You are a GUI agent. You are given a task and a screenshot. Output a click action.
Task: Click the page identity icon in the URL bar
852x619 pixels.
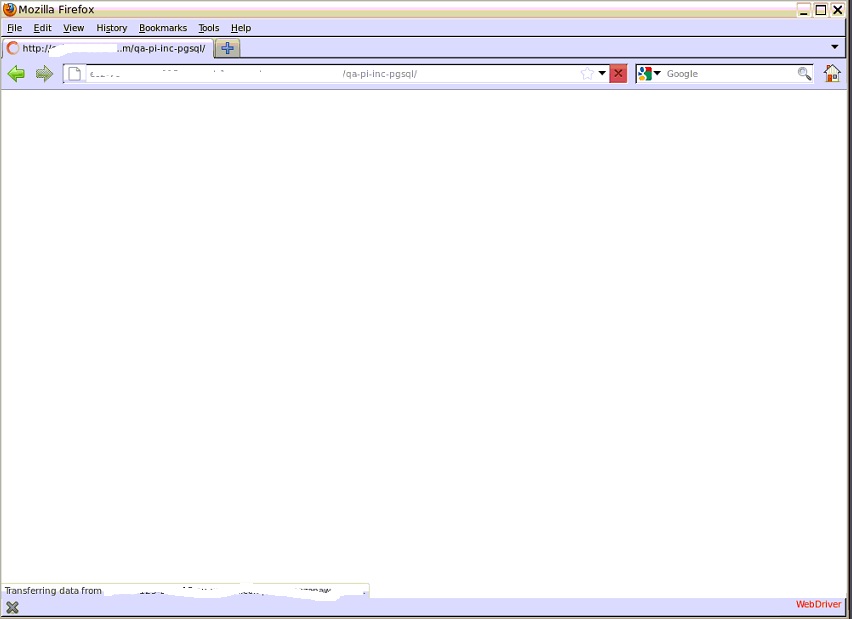click(75, 74)
